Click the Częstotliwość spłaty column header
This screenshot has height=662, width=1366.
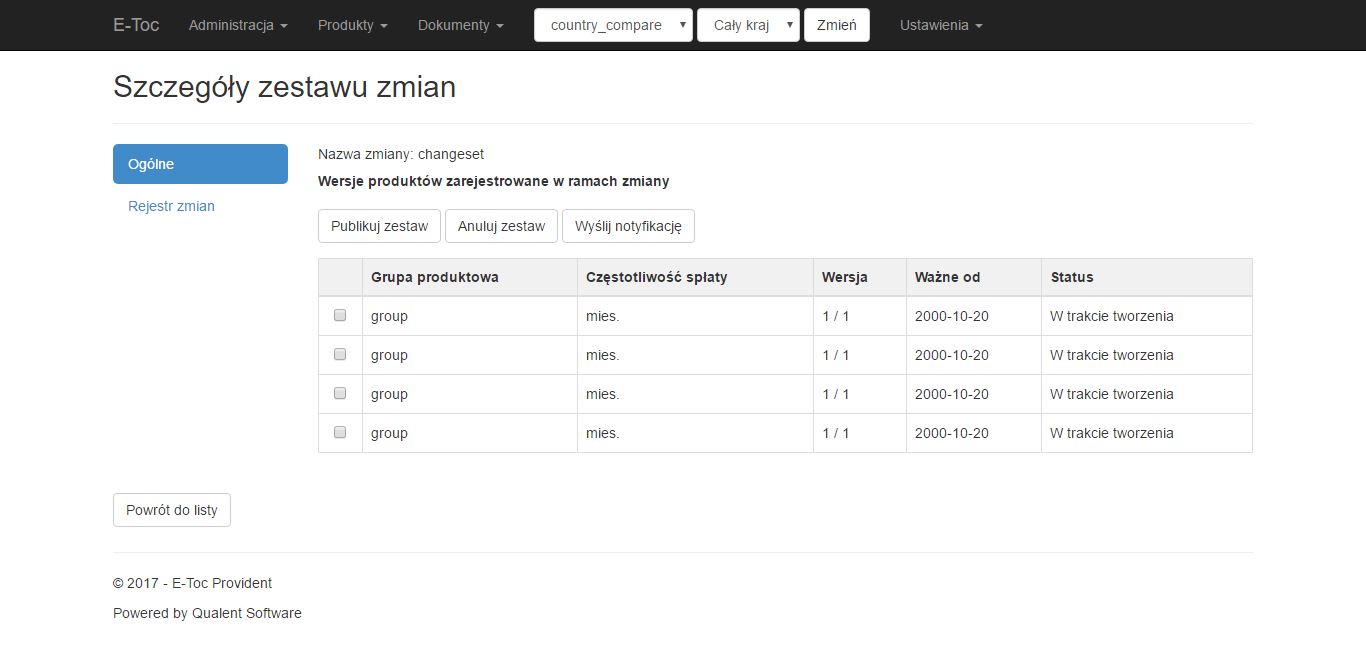696,277
